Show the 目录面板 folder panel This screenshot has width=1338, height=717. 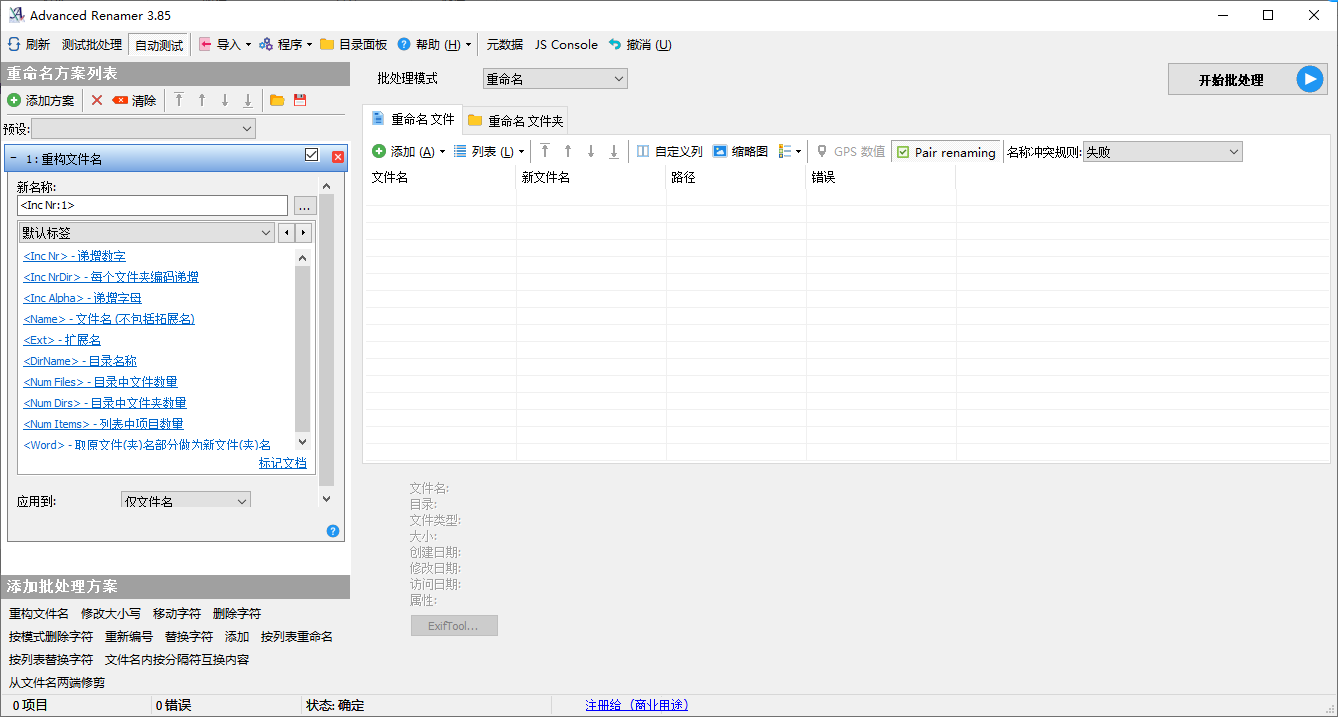tap(354, 45)
